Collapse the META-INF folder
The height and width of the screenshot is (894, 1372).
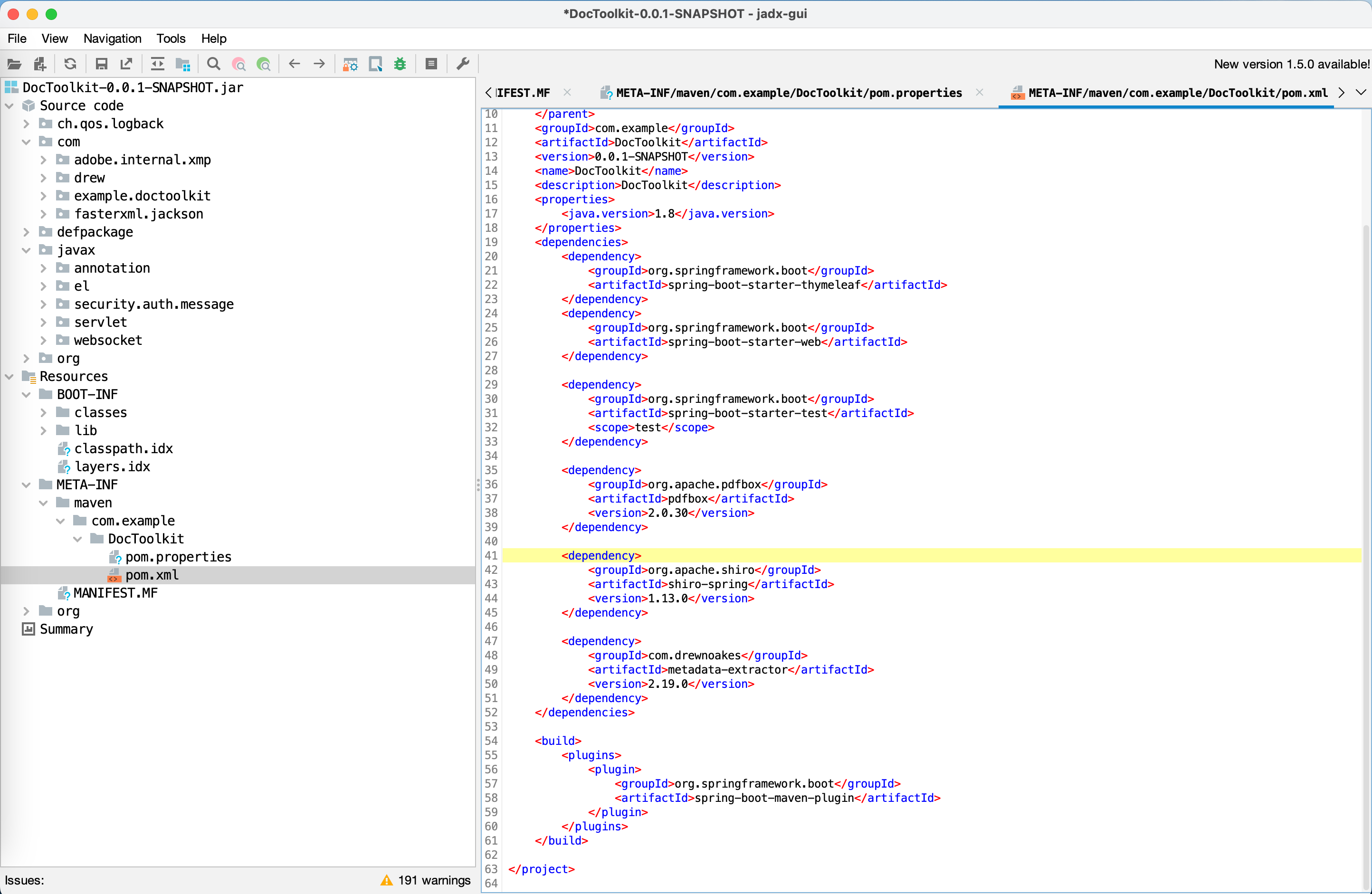[x=26, y=485]
